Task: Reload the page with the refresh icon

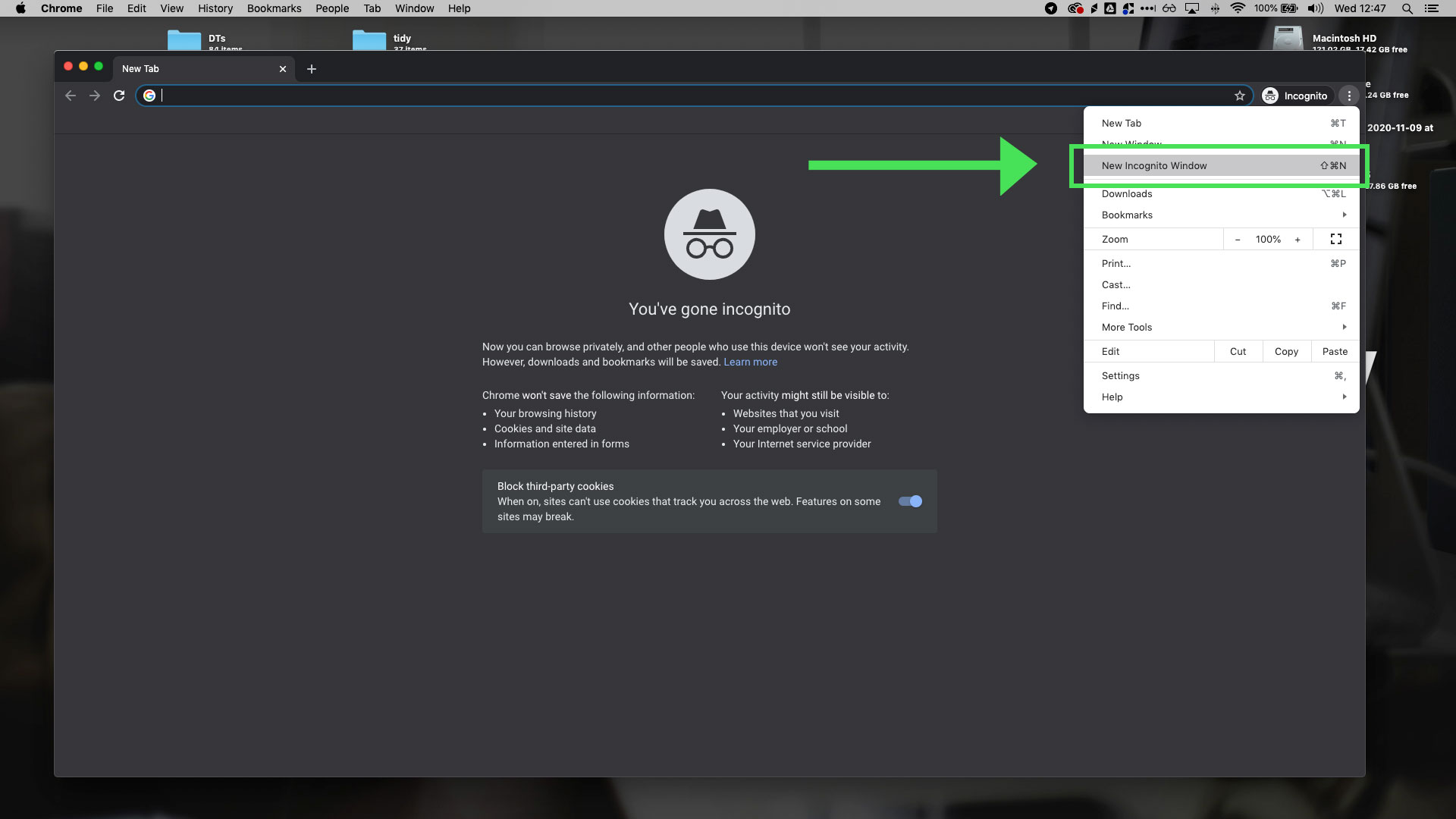Action: [x=119, y=96]
